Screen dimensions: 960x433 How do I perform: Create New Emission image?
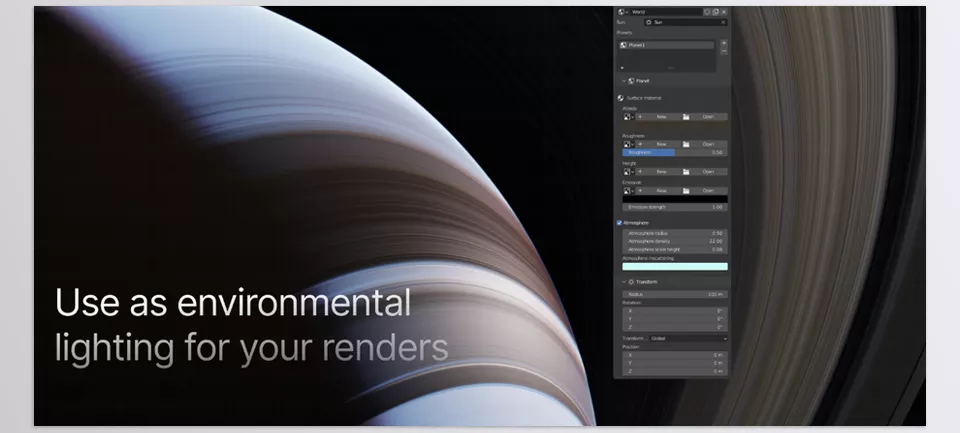coord(657,190)
